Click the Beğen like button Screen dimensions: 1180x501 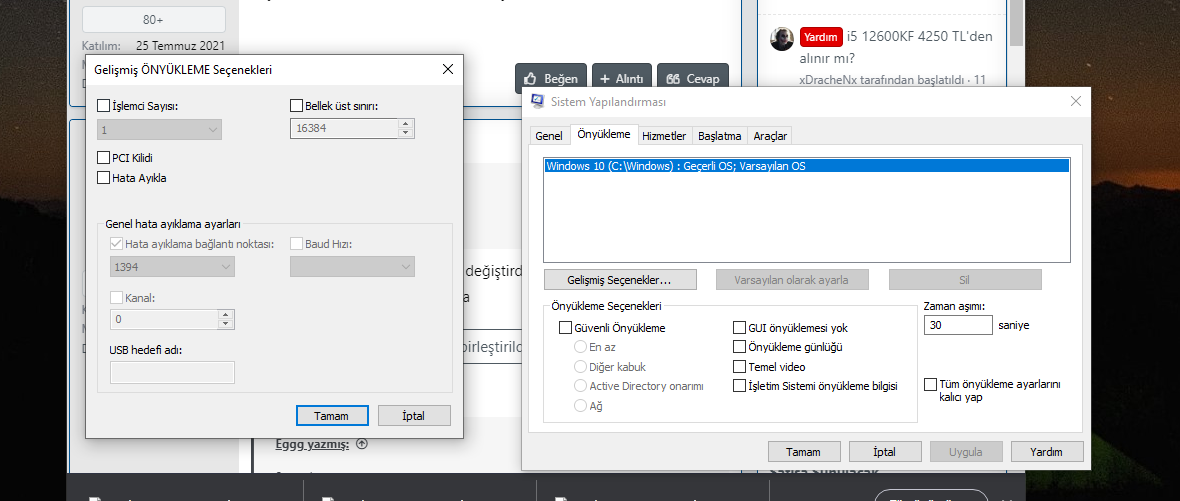click(x=551, y=78)
